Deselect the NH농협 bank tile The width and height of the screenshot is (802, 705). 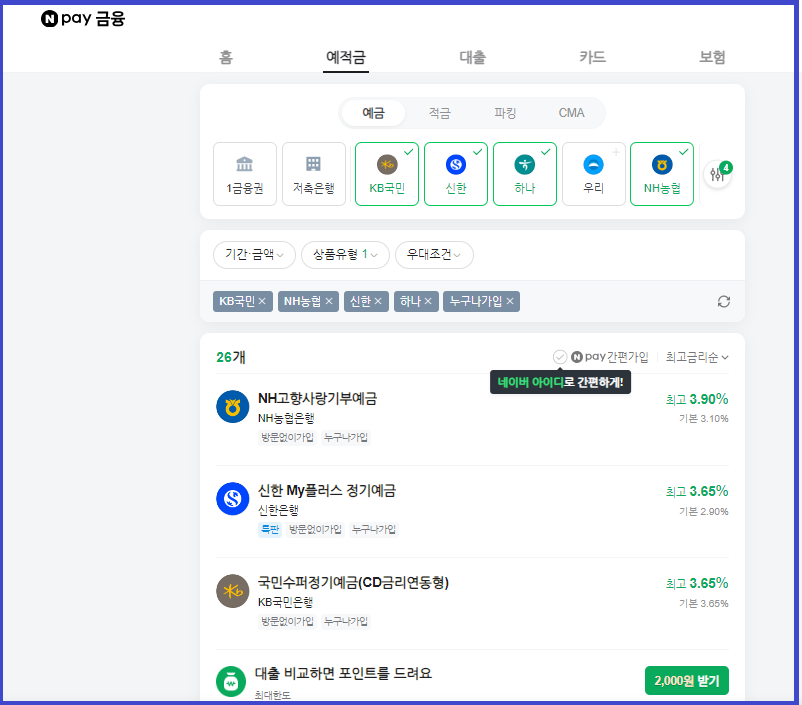[x=662, y=174]
